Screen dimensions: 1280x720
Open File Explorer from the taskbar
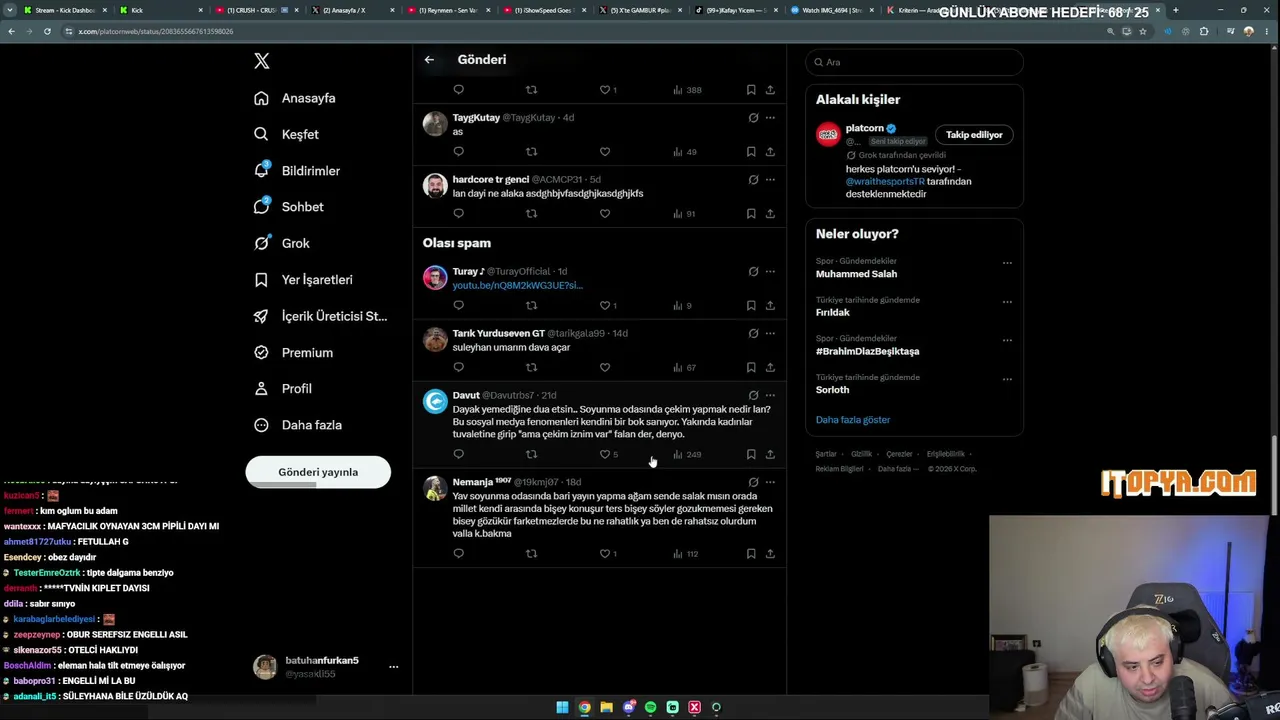[x=607, y=708]
